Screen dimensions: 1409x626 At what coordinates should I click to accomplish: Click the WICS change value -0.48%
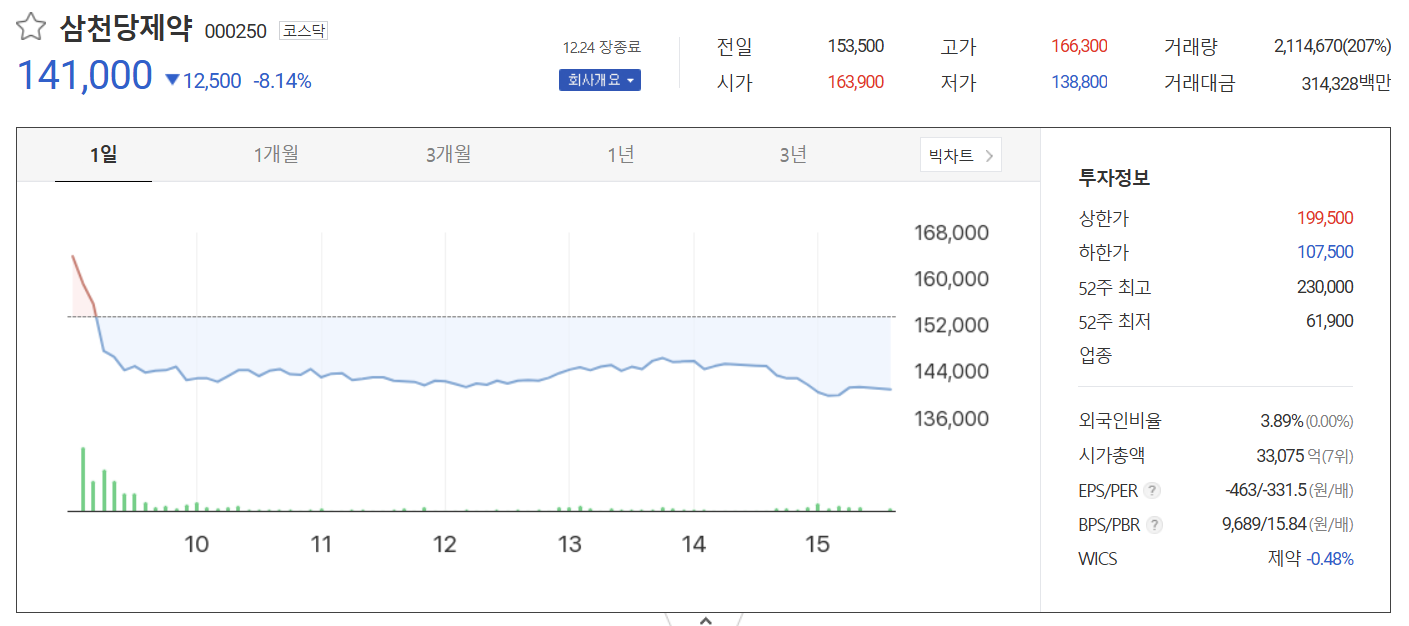coord(1330,559)
